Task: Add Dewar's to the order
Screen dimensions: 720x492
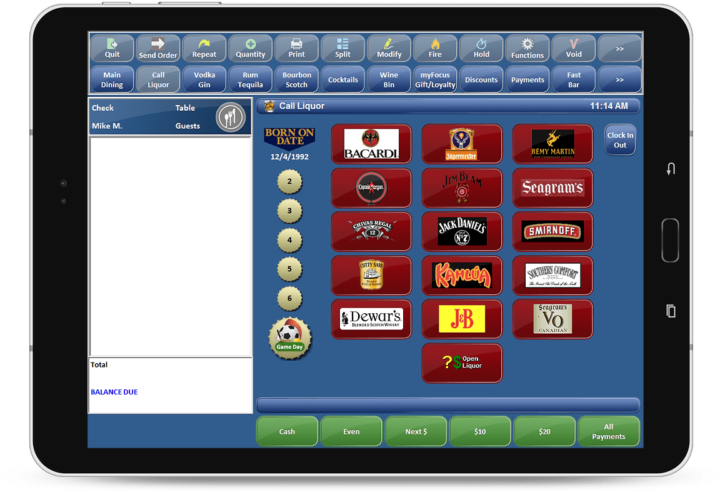Action: tap(371, 319)
